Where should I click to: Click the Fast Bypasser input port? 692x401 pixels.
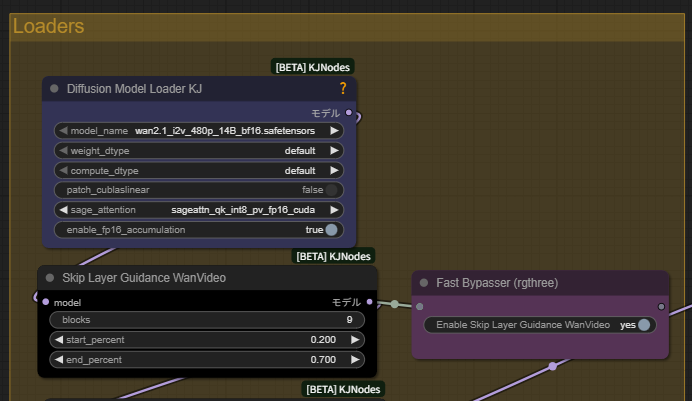click(420, 307)
